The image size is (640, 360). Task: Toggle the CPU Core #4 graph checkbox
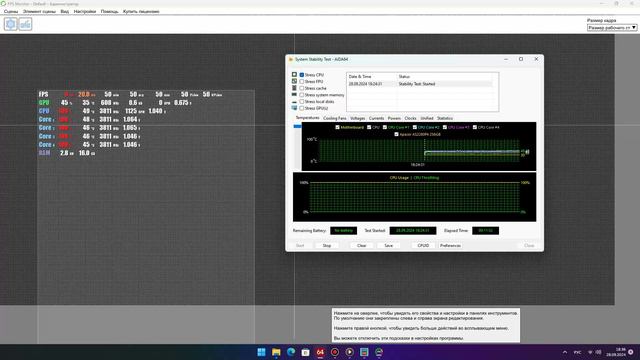475,127
